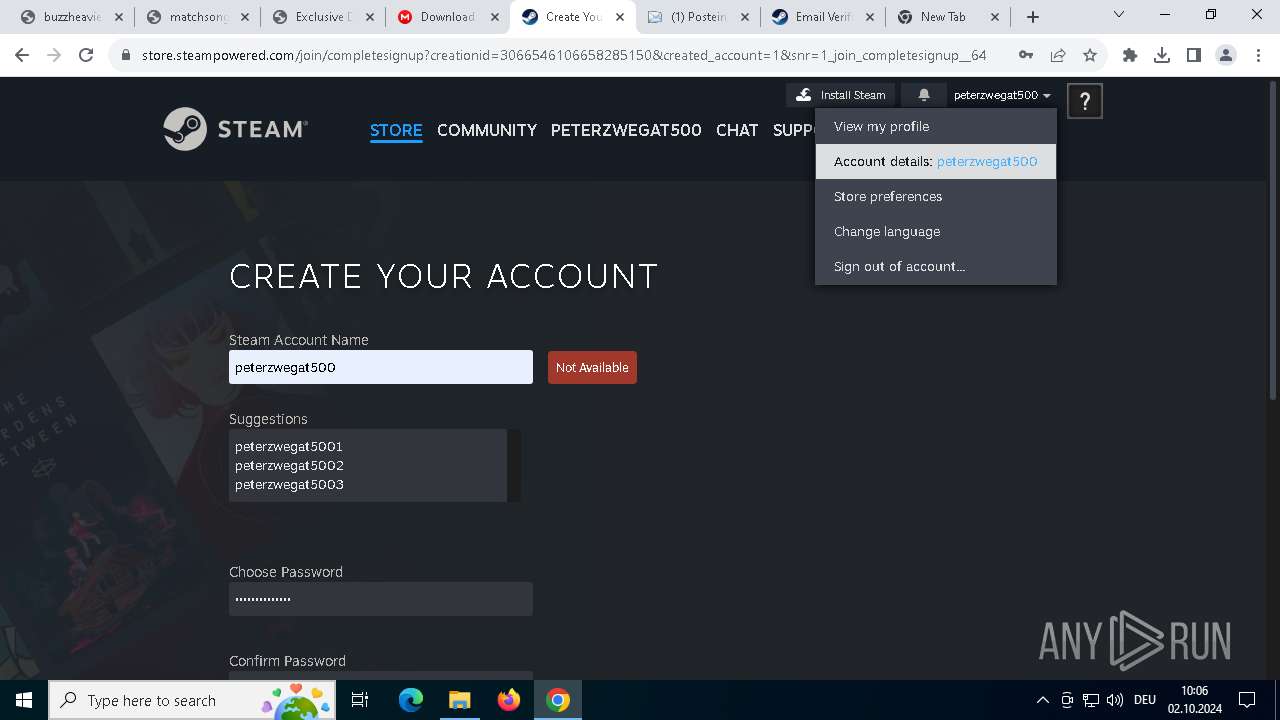Image resolution: width=1280 pixels, height=720 pixels.
Task: Focus the Steam Account Name field
Action: pyautogui.click(x=381, y=367)
